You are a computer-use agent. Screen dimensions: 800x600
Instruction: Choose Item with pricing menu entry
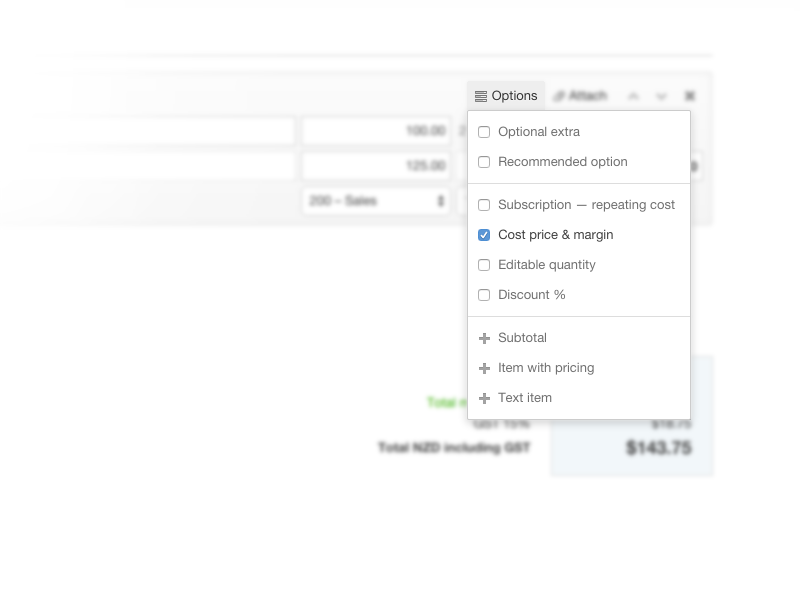point(546,368)
